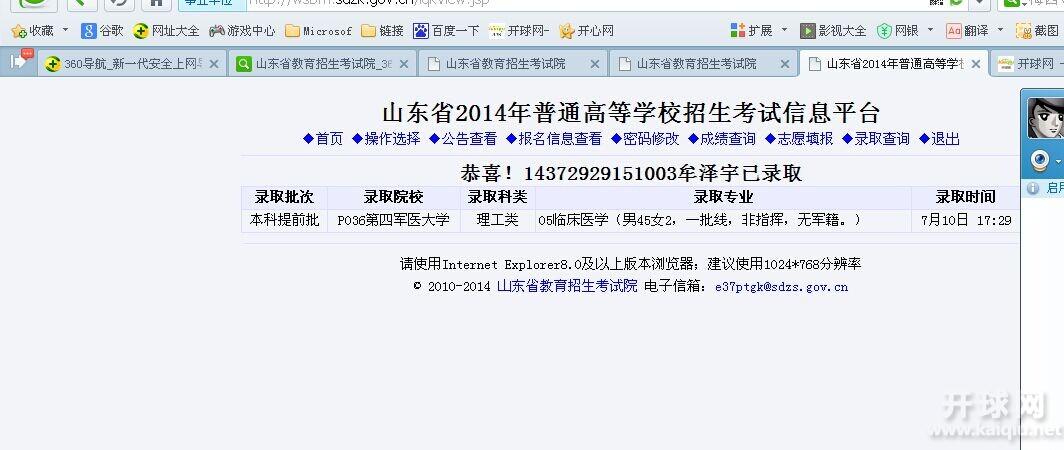
Task: Expand the 扩展 extensions dropdown arrow
Action: tap(784, 31)
